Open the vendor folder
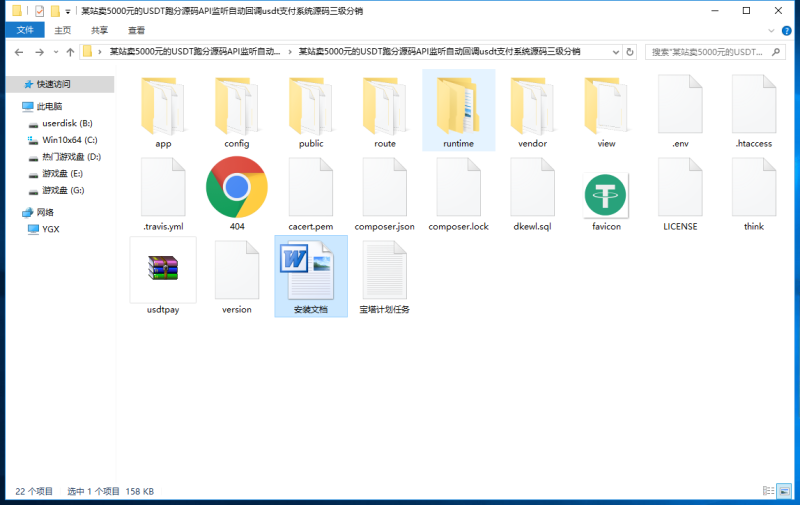Viewport: 800px width, 505px height. 532,113
